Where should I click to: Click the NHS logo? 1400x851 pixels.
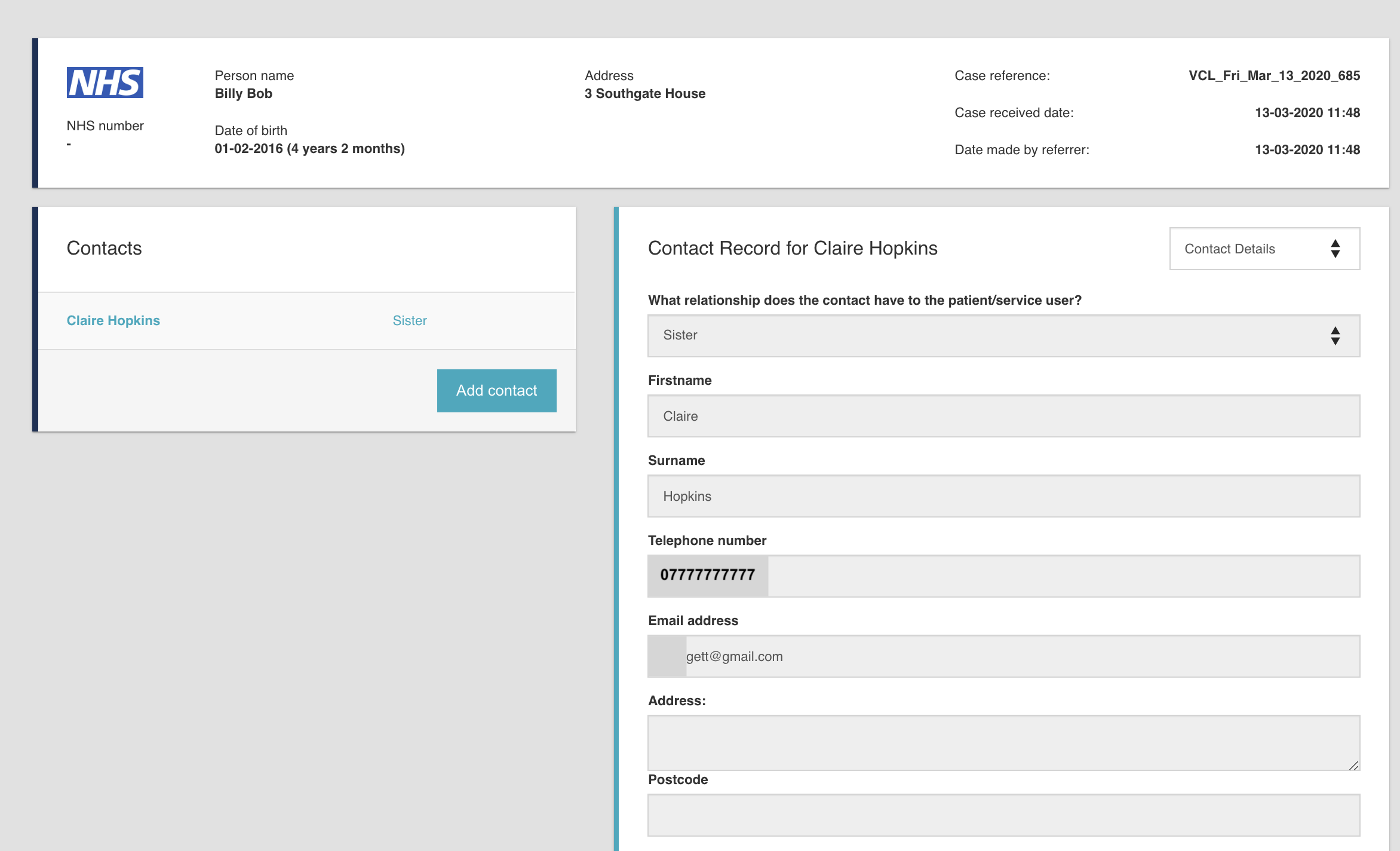point(105,82)
